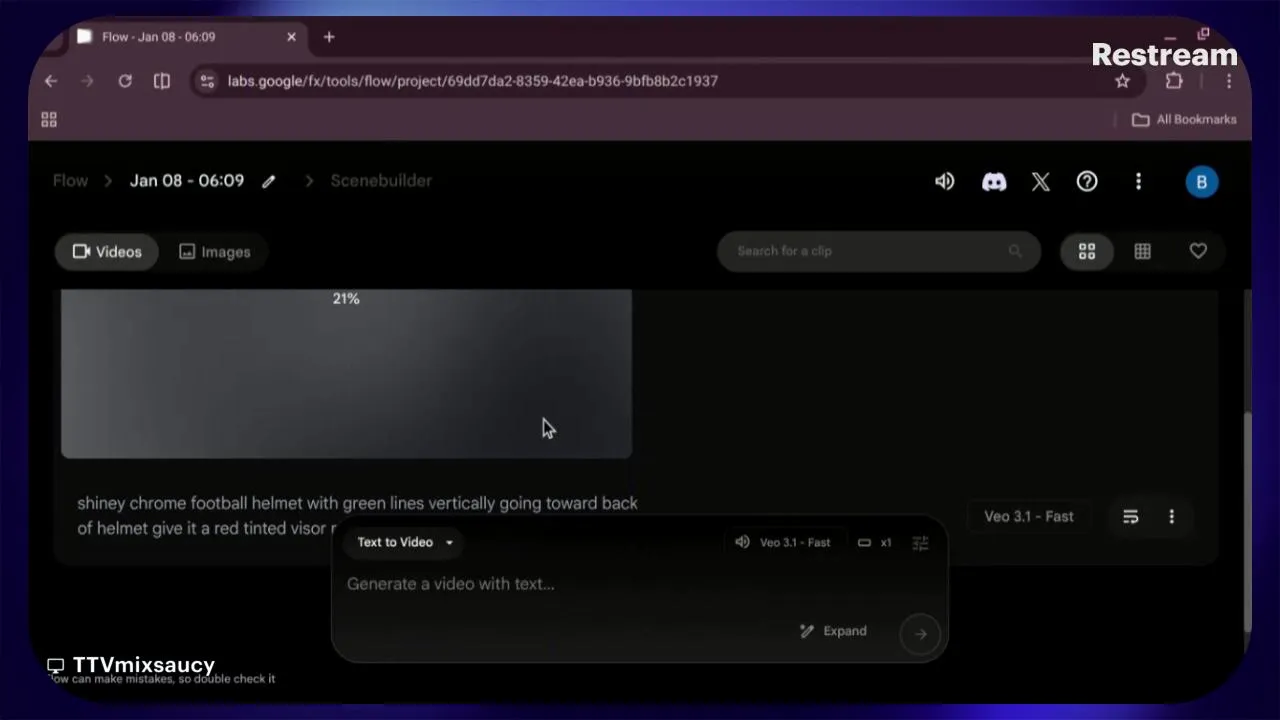Image resolution: width=1280 pixels, height=720 pixels.
Task: Click the reuse prompt icon beside clip
Action: coord(1131,517)
